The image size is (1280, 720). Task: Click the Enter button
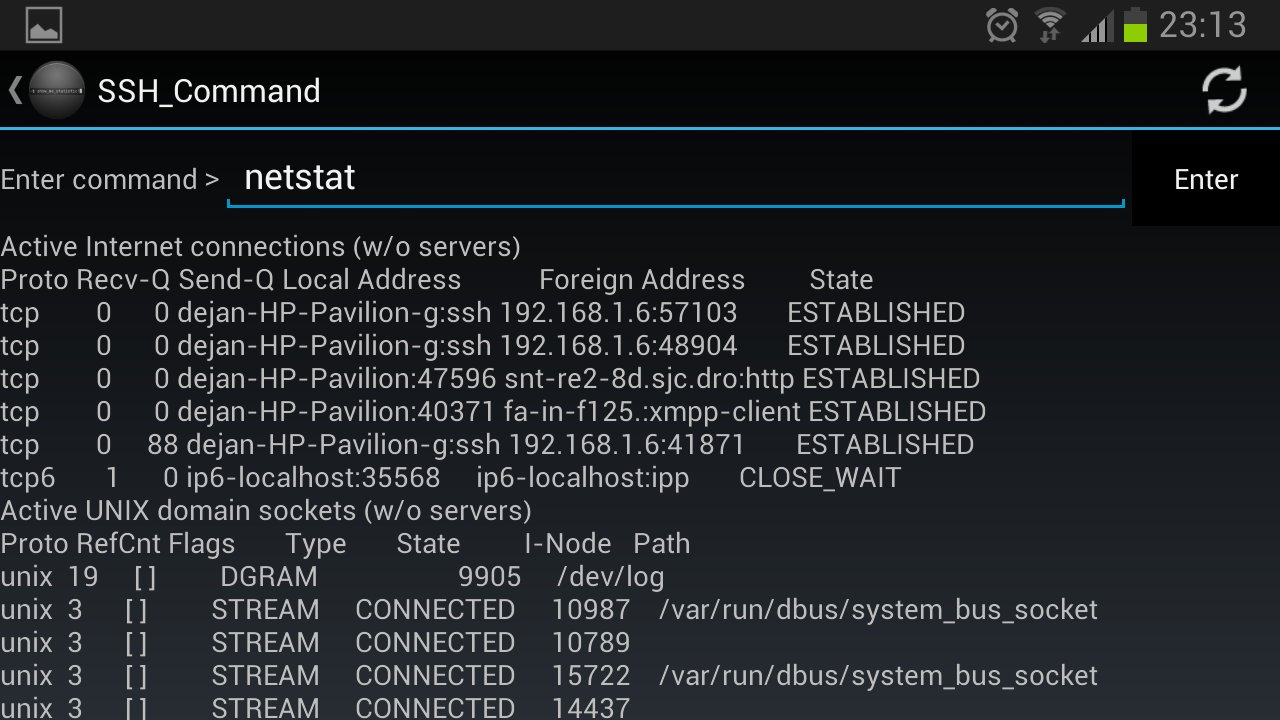coord(1206,180)
